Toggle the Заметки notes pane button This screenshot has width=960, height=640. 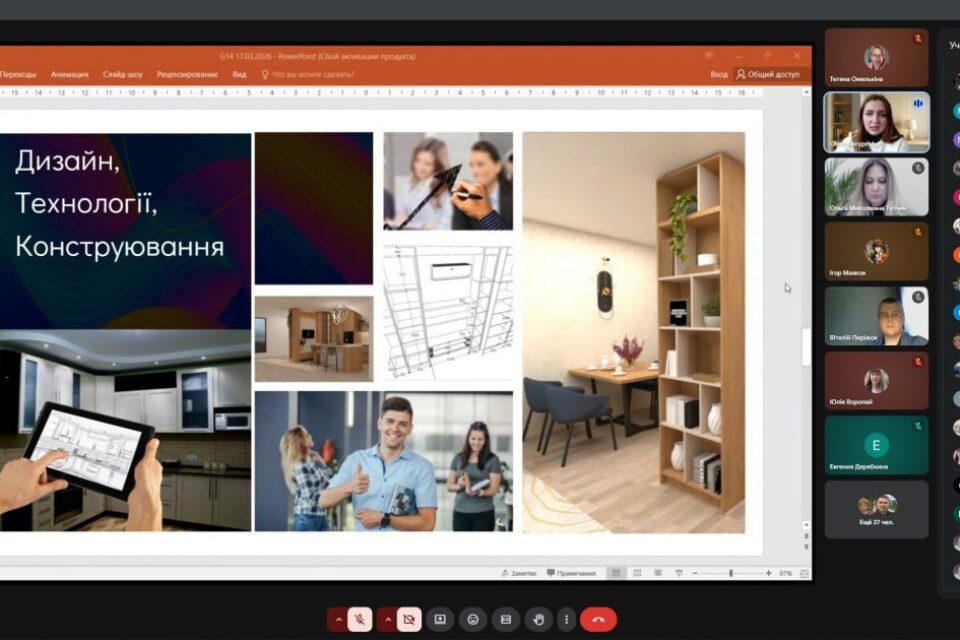(x=519, y=573)
